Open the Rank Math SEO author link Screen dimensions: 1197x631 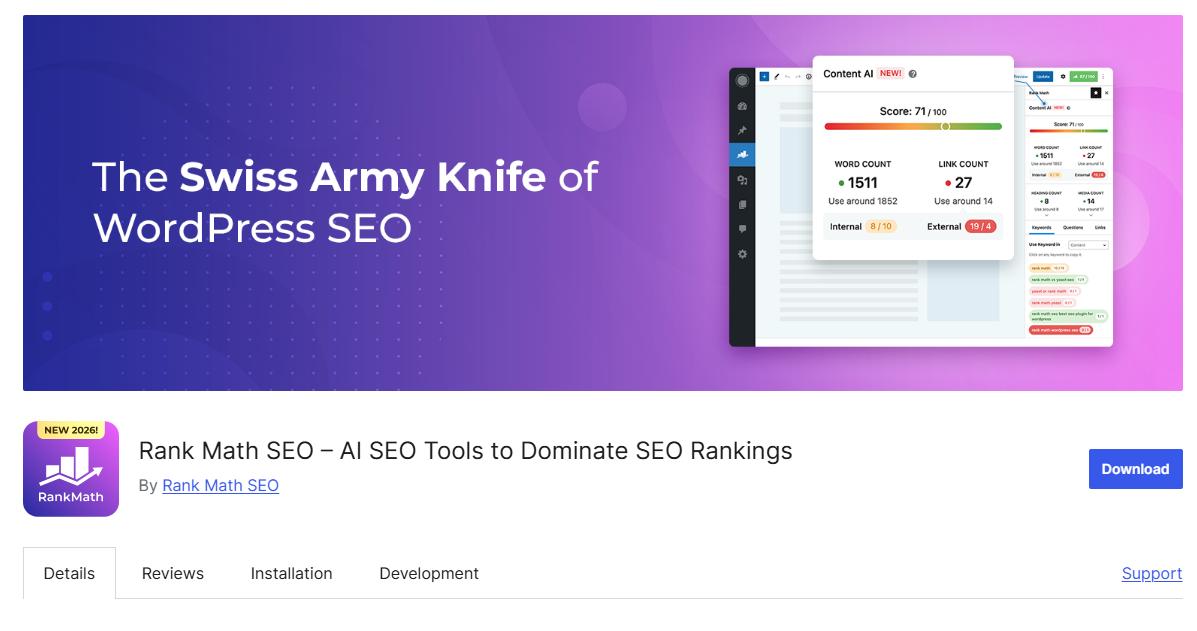(x=221, y=485)
